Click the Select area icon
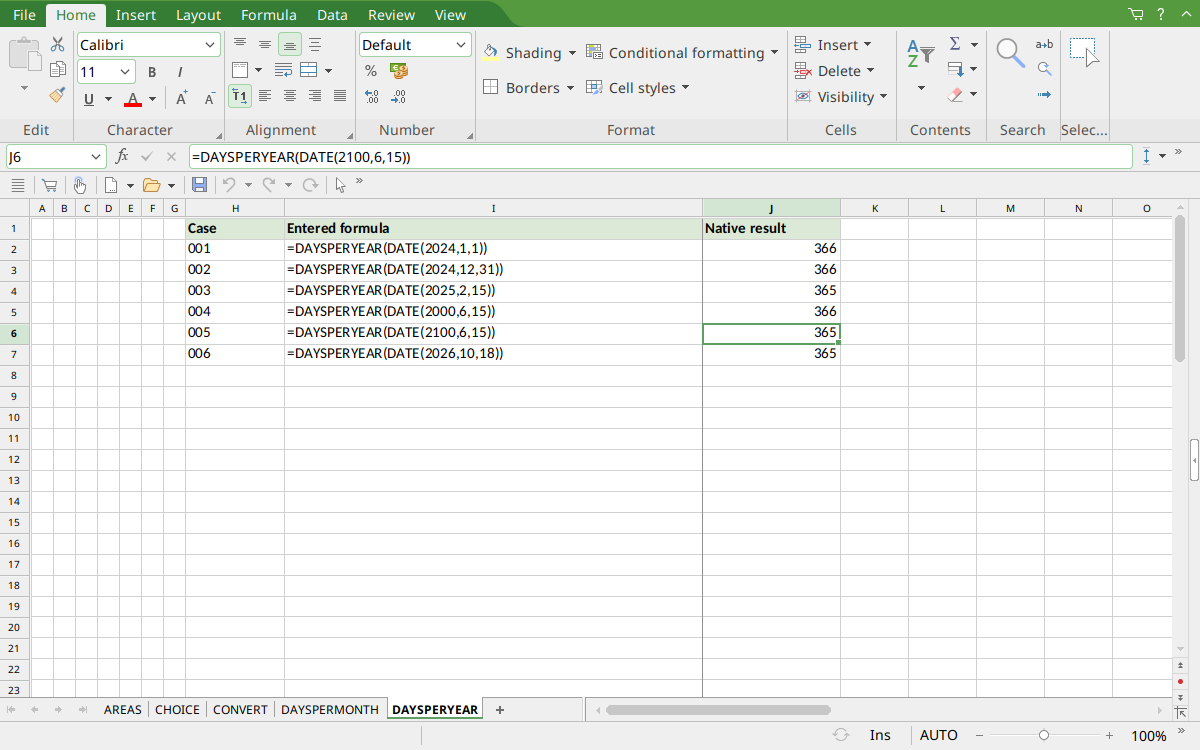1200x750 pixels. tap(1084, 52)
